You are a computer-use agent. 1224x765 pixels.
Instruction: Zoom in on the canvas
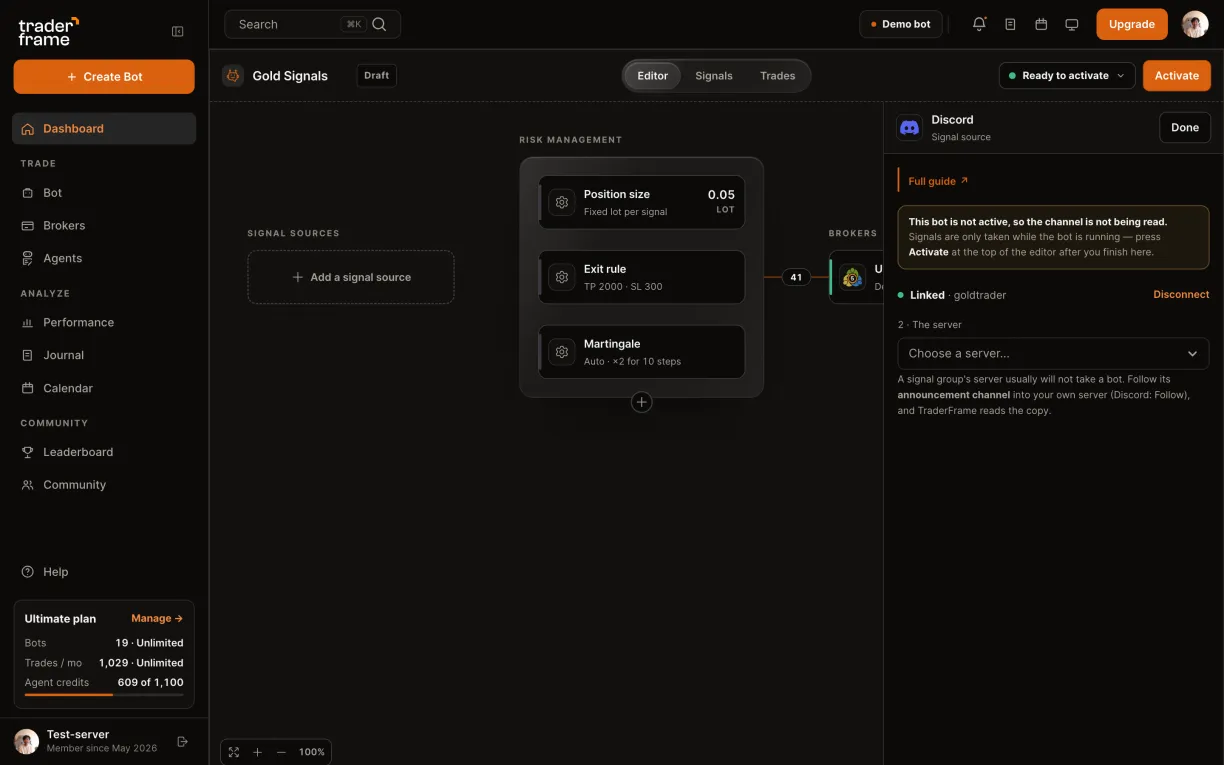(257, 752)
